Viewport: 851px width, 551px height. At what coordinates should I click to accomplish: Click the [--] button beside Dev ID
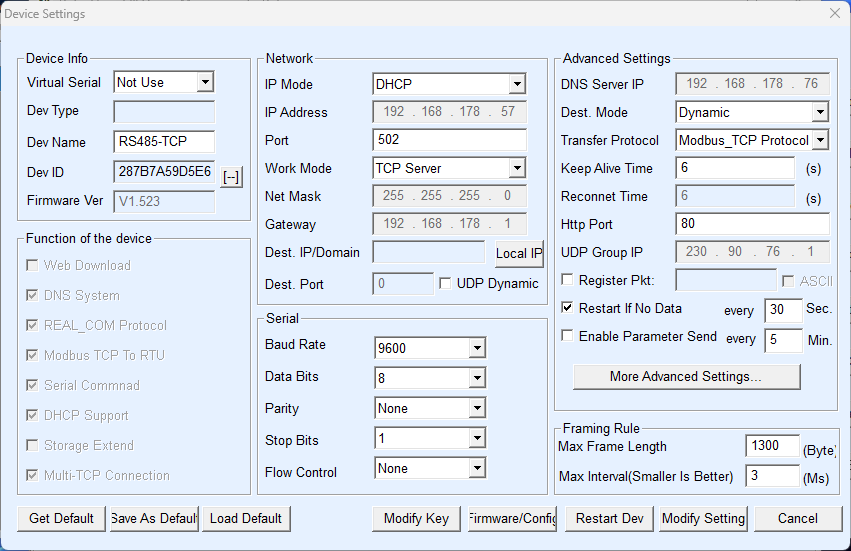tap(231, 177)
